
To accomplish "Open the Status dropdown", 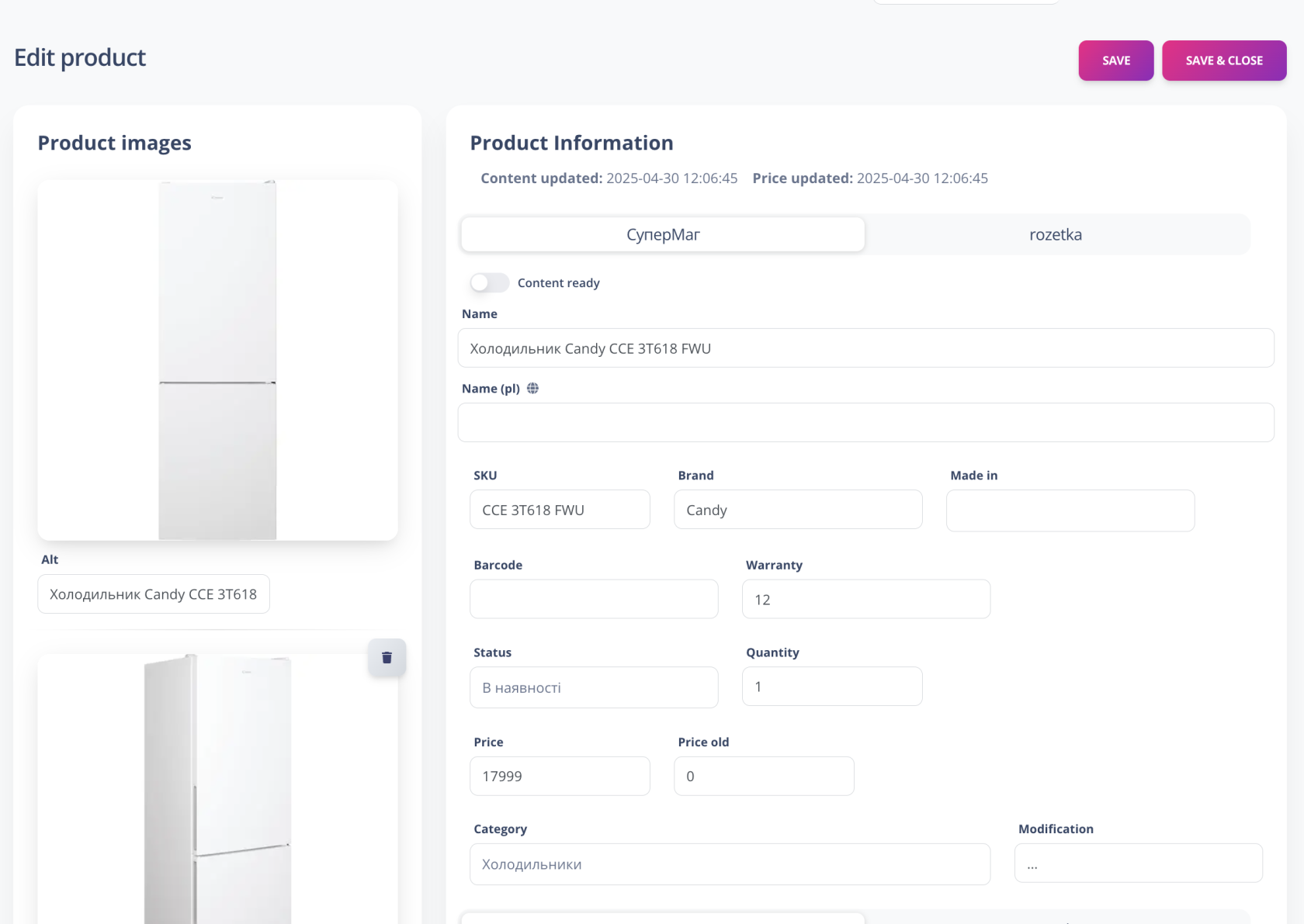I will click(594, 687).
